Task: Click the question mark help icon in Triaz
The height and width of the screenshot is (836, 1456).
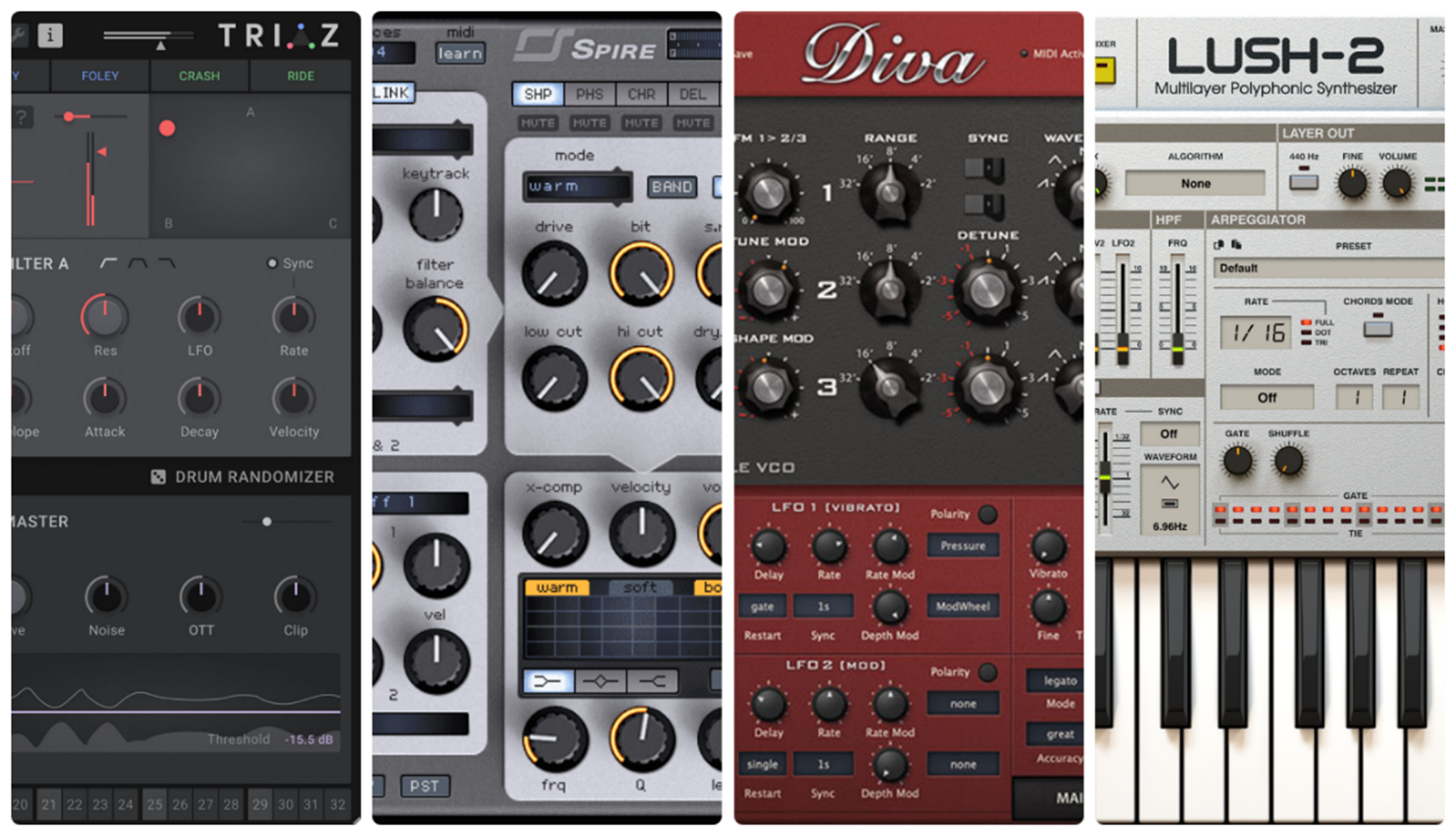Action: pos(22,117)
